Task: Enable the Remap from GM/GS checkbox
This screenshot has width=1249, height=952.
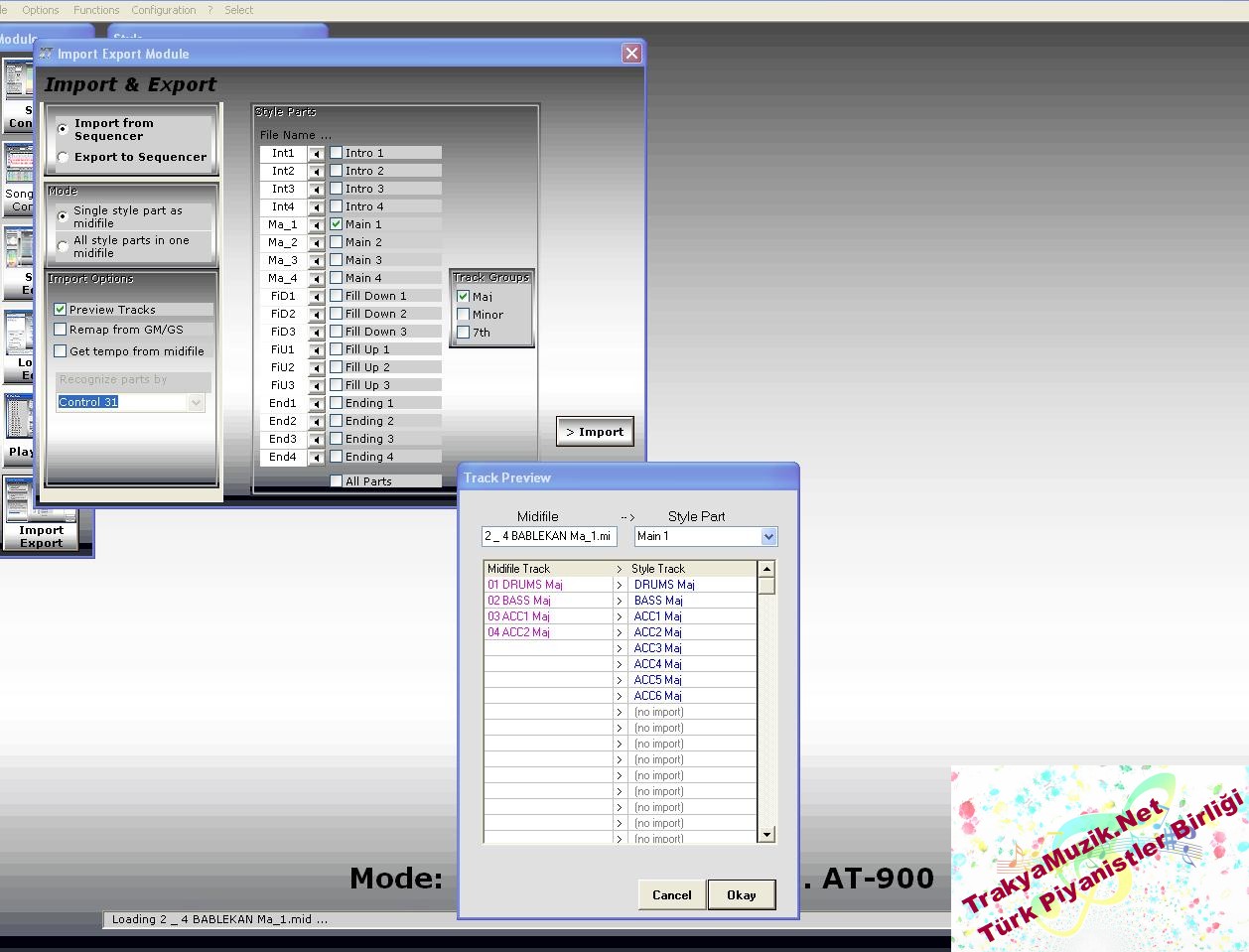Action: click(x=61, y=330)
